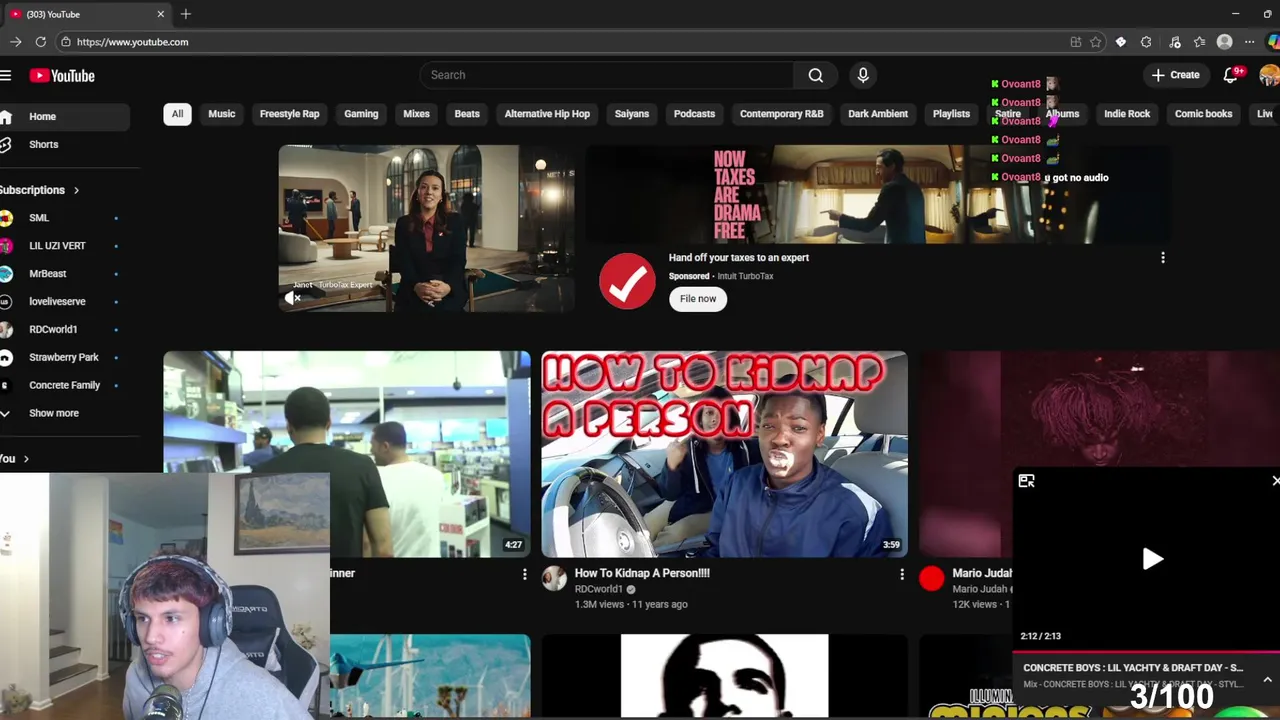Screen dimensions: 1280x720
Task: Click the Mario Judah channel avatar
Action: click(x=931, y=578)
